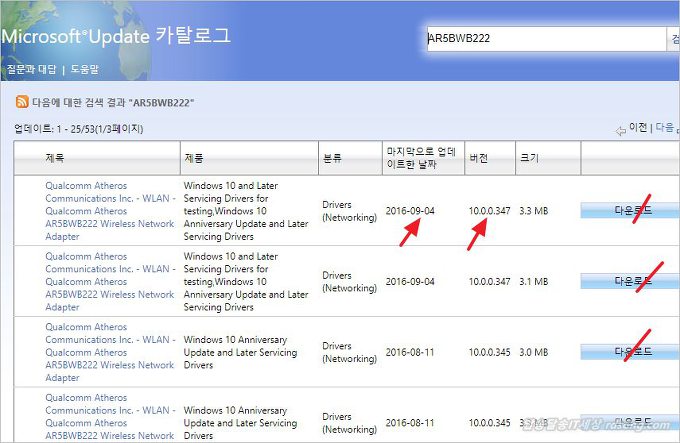
Task: Click 다운로드 button for the 3.3 MB 2016-09-04 driver
Action: pos(632,211)
